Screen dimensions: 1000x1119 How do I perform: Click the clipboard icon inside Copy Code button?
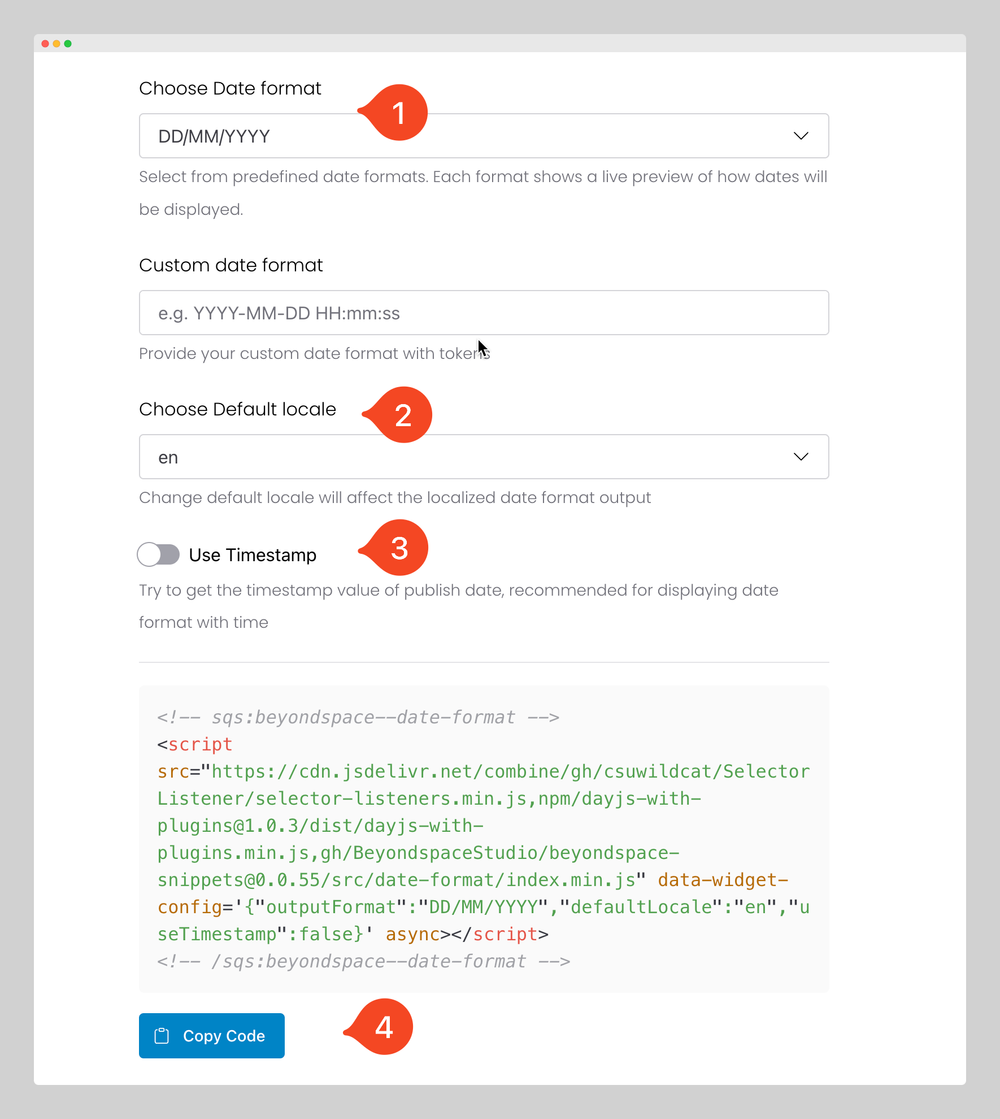tap(162, 1035)
